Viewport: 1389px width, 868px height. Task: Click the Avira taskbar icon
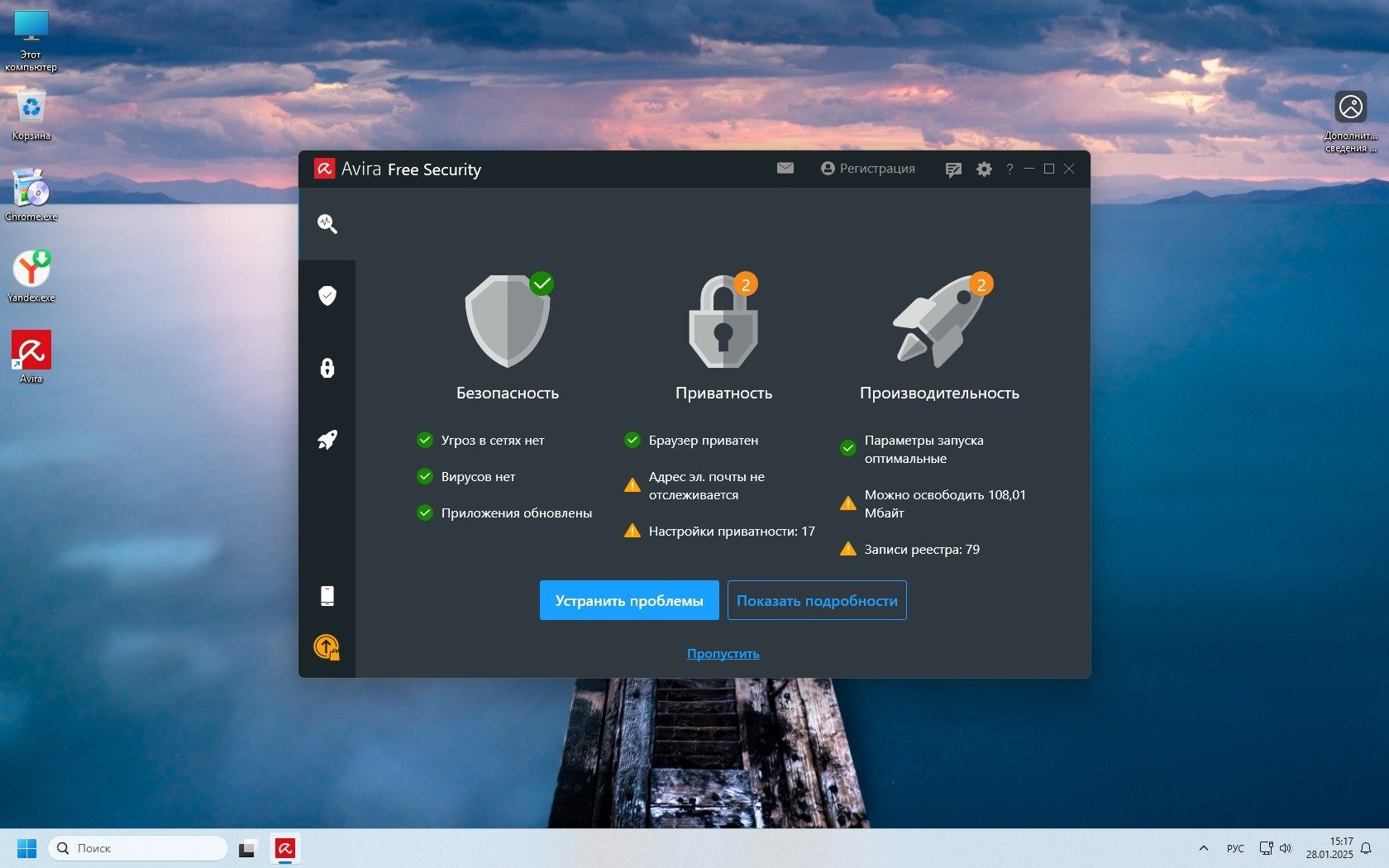click(x=285, y=848)
